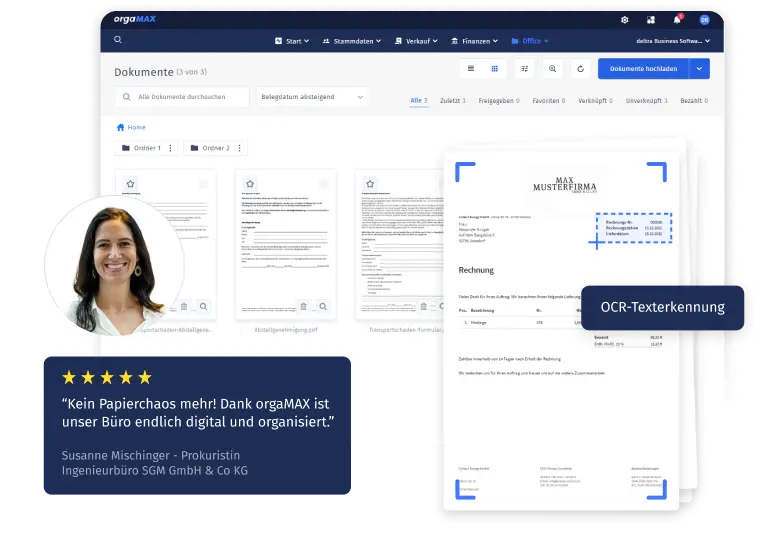Open the Abstellgenehmigung.pdf thumbnail

point(286,245)
